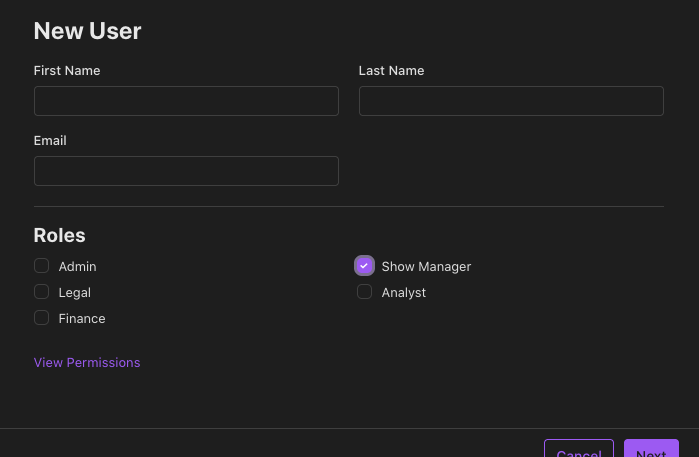Screen dimensions: 699x457
Task: Click the "Analyst" role label
Action: click(403, 293)
